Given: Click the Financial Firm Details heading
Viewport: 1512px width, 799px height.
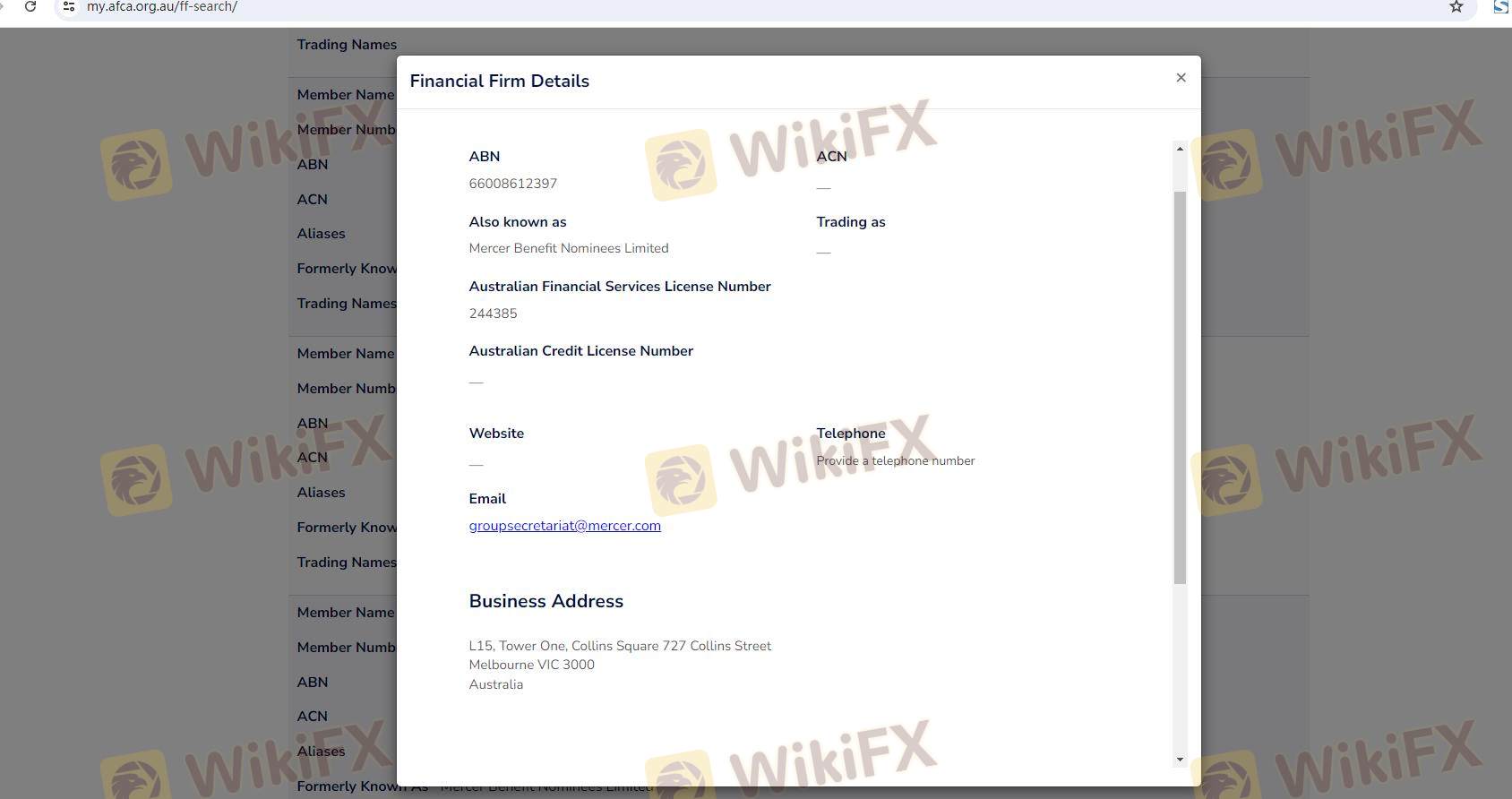Looking at the screenshot, I should 500,82.
